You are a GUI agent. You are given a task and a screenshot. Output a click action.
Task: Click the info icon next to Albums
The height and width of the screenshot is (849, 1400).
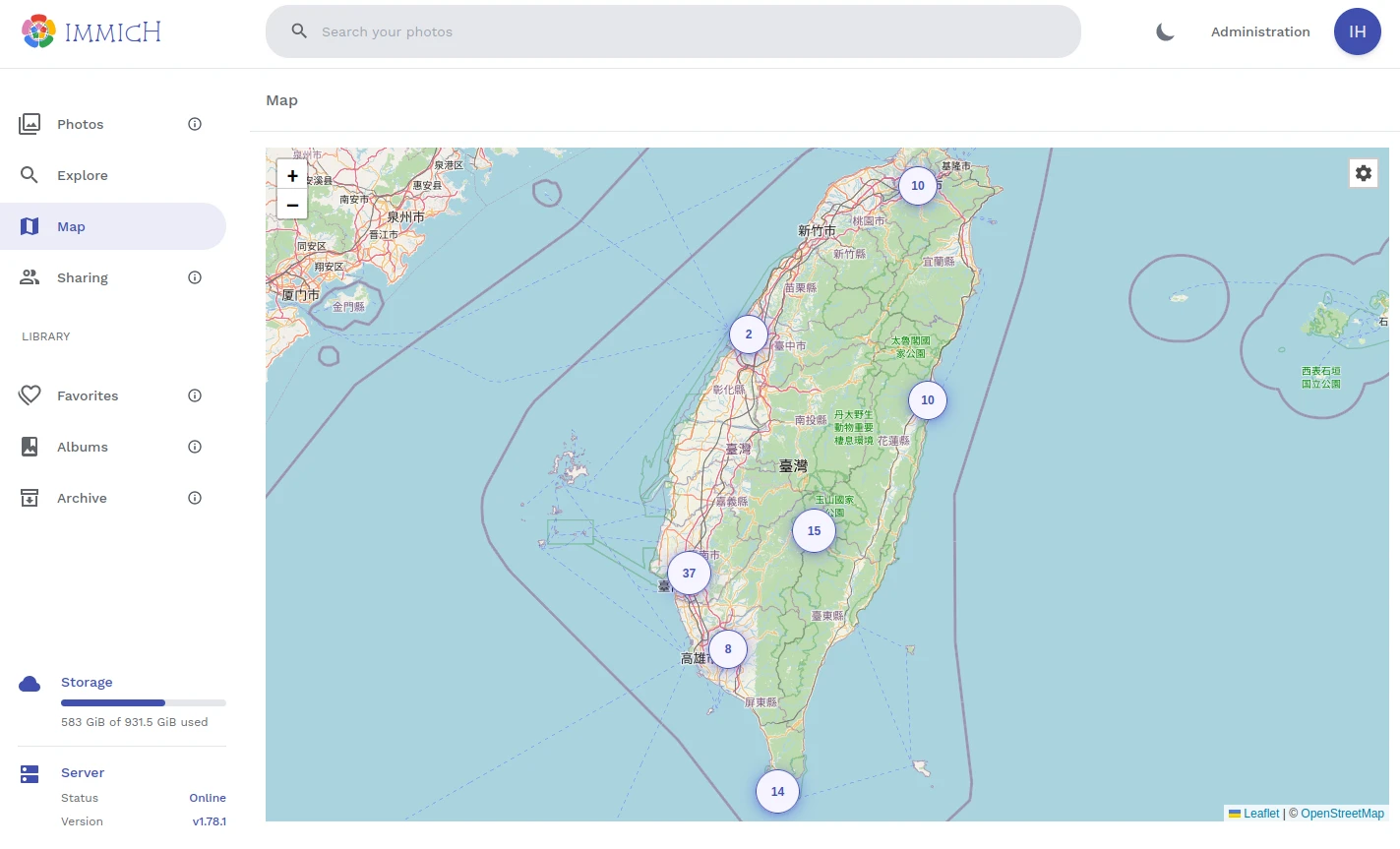click(195, 447)
